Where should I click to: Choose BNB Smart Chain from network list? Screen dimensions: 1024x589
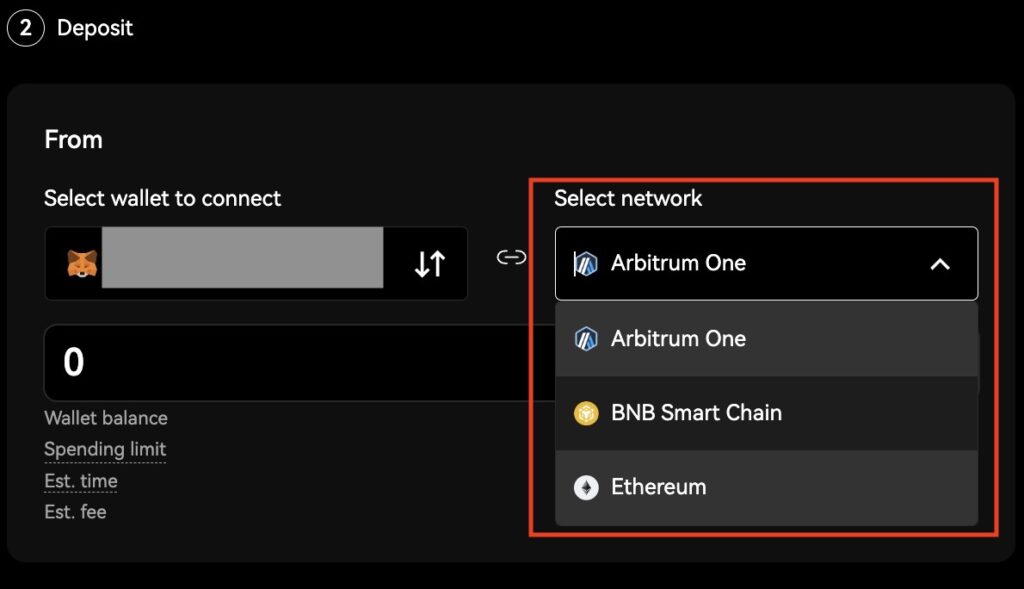tap(696, 413)
